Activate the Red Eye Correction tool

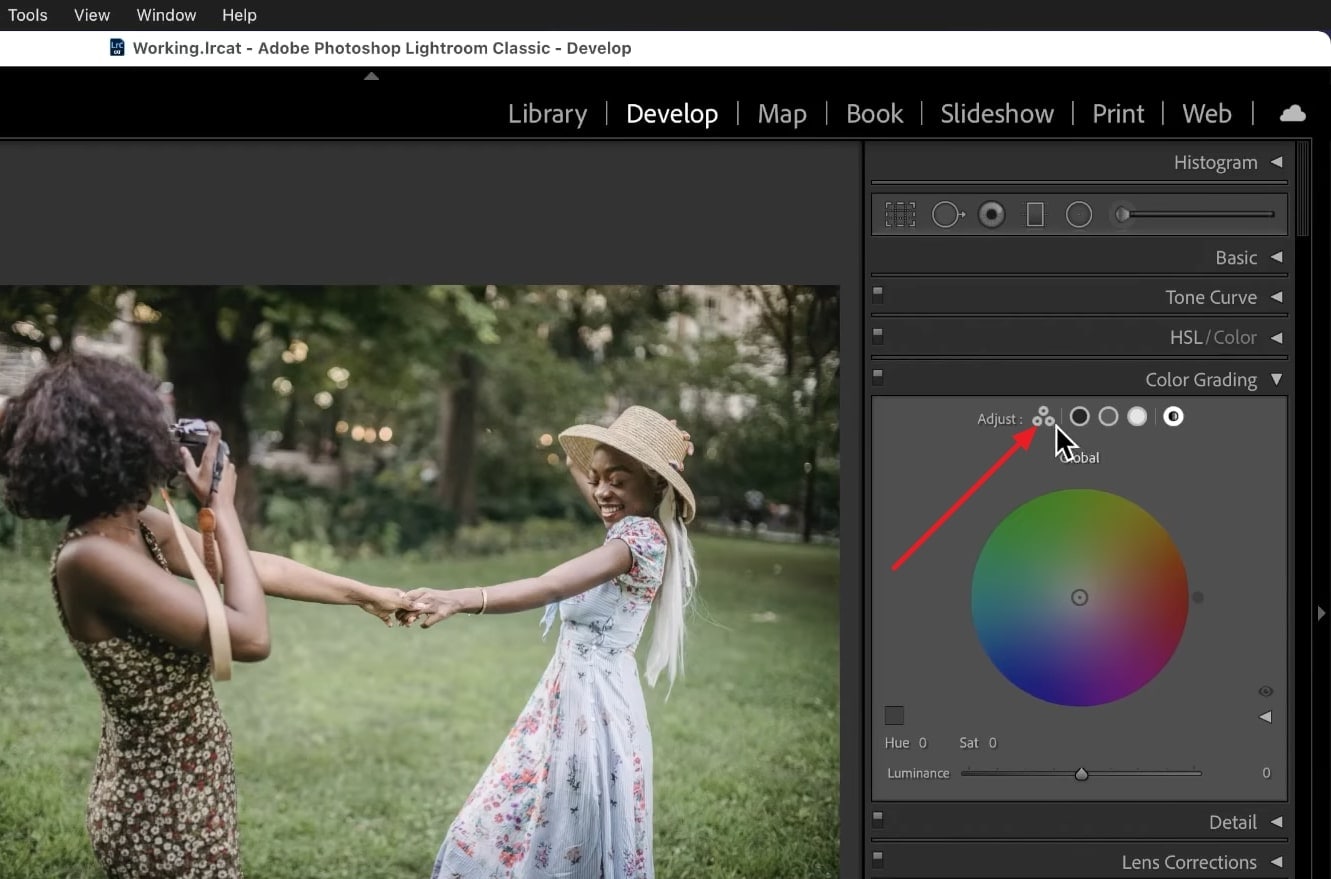coord(991,215)
